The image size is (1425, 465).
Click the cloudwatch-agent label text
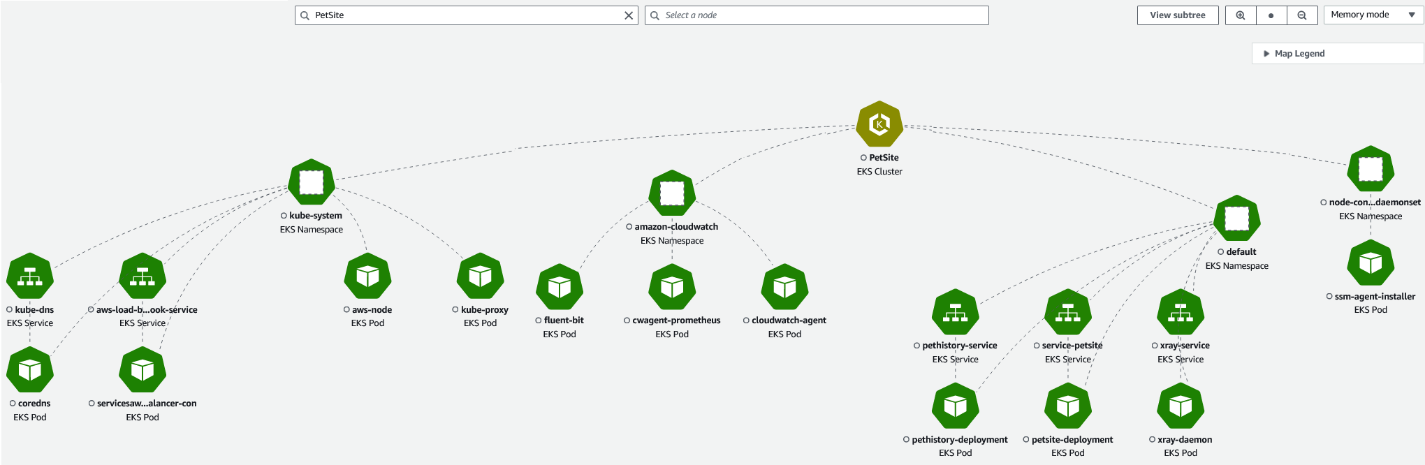789,321
